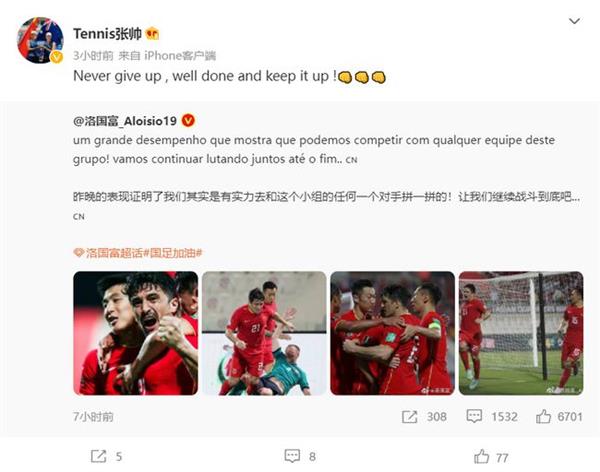Like Tennis张帅's post showing 77 likes
This screenshot has height=472, width=600.
481,456
